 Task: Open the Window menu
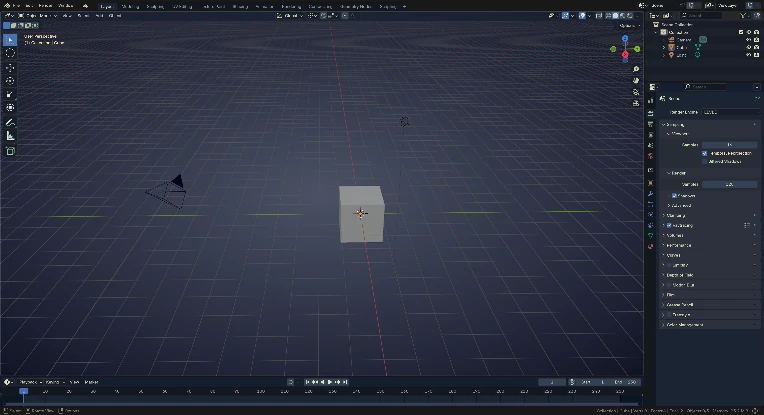66,6
